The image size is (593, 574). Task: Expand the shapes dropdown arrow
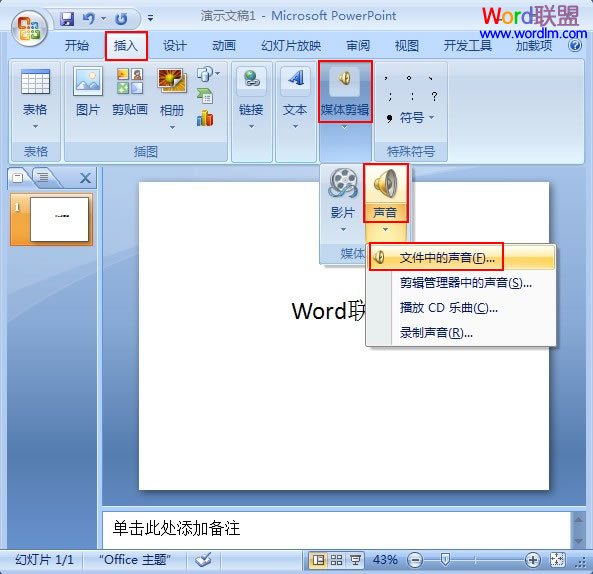click(x=217, y=73)
